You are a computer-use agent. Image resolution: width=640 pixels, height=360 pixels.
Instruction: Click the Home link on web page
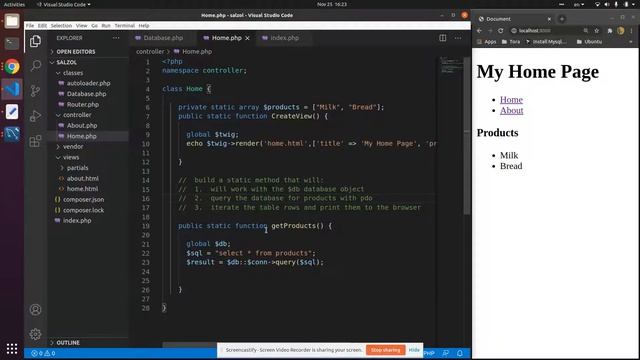point(511,100)
